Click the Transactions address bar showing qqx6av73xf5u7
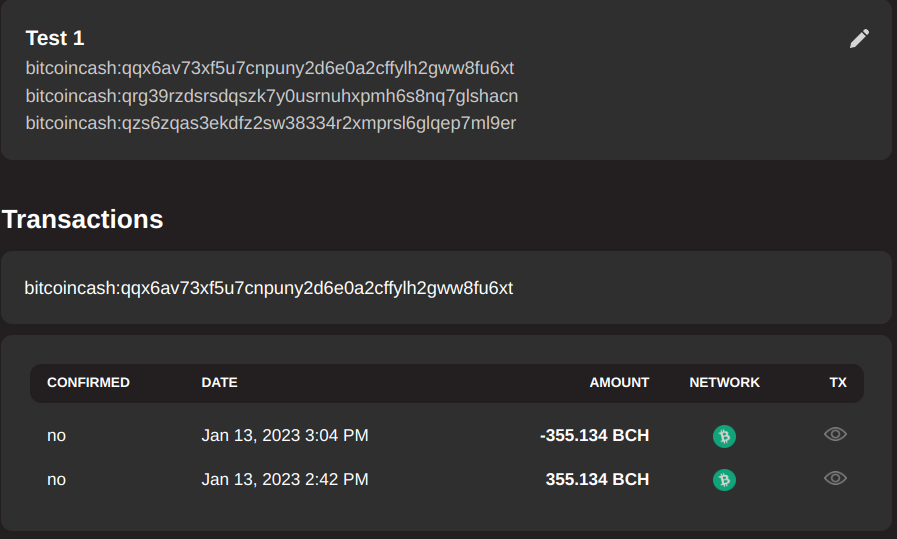Viewport: 897px width, 539px height. point(446,287)
